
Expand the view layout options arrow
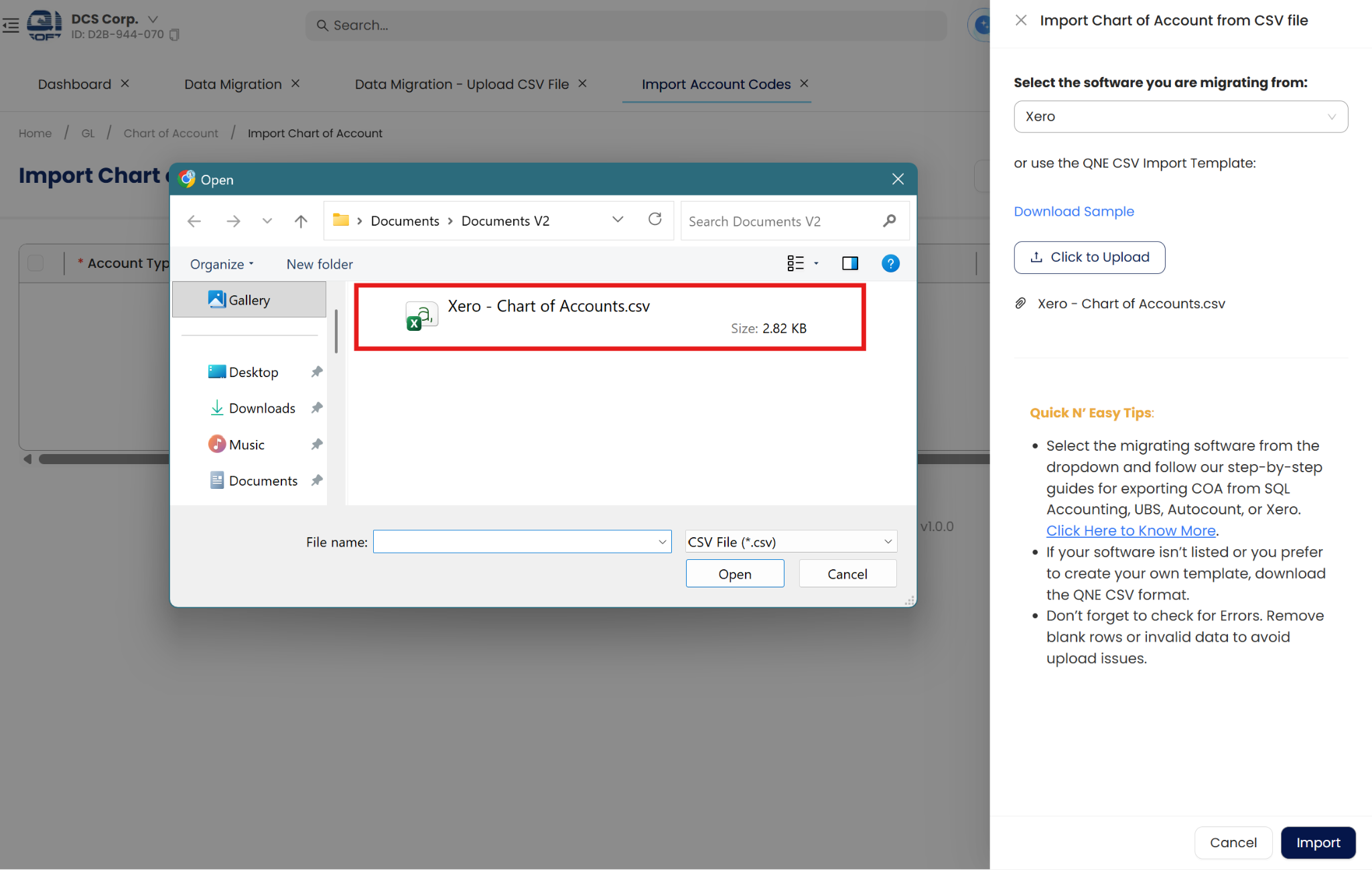816,263
